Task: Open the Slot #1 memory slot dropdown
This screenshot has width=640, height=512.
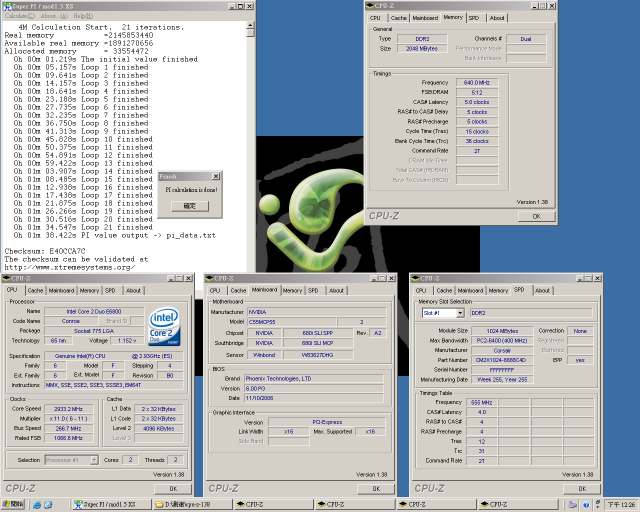Action: point(460,313)
